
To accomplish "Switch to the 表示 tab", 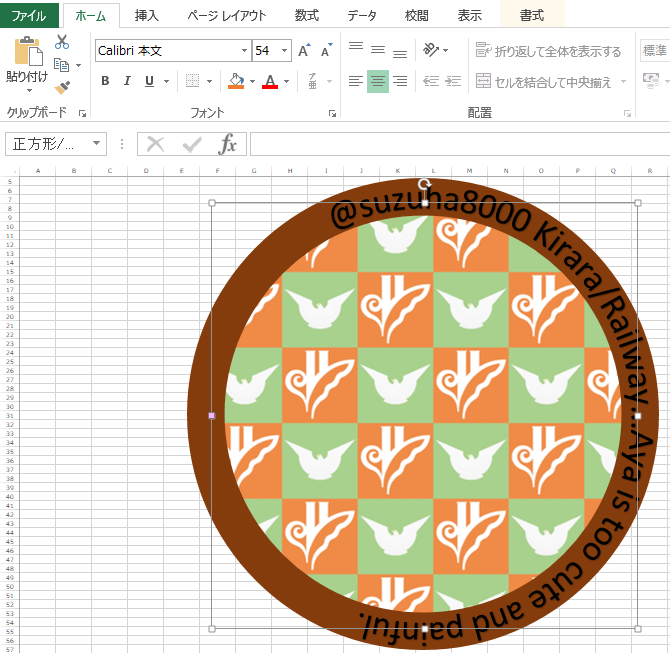I will click(x=470, y=15).
